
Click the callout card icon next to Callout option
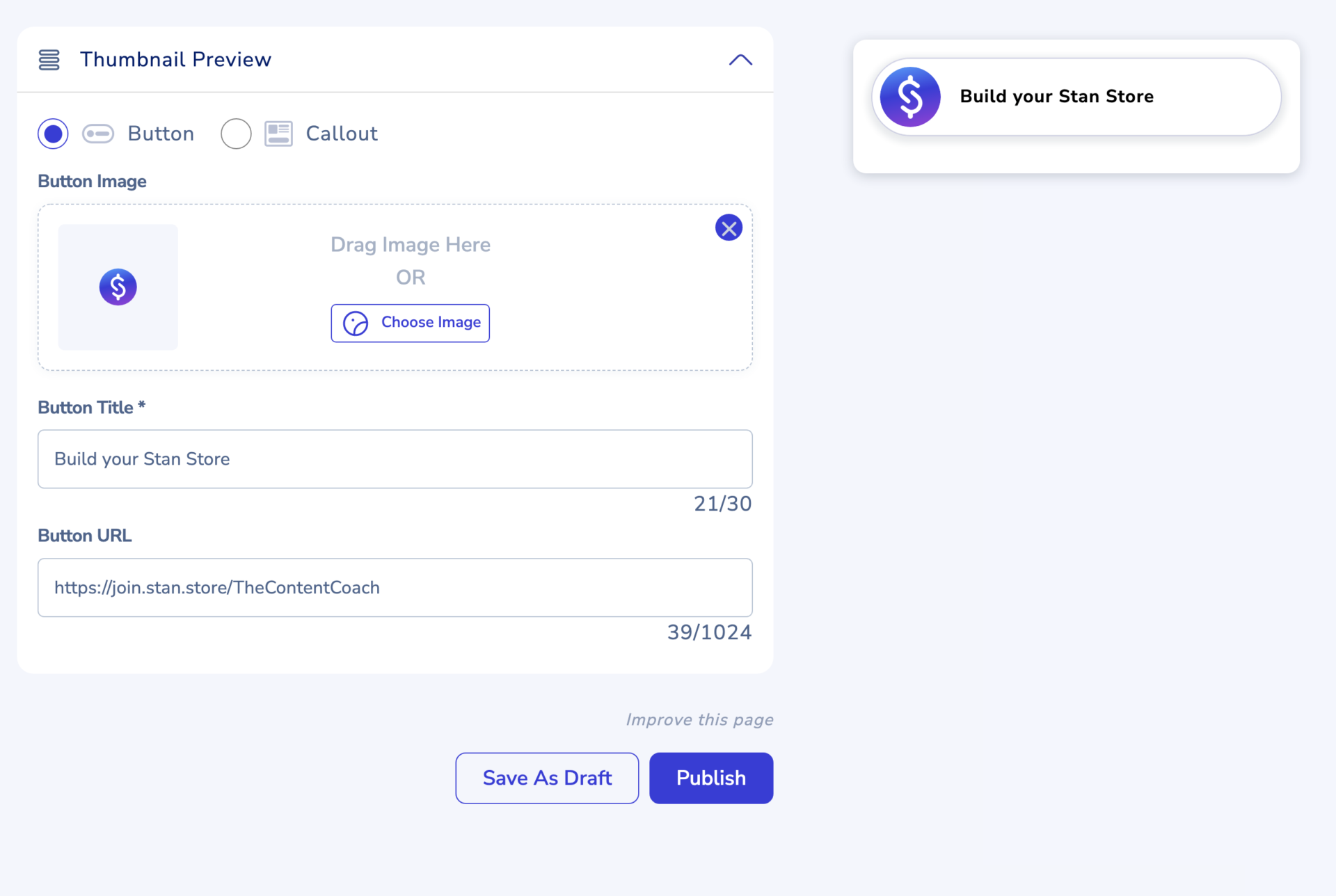278,134
